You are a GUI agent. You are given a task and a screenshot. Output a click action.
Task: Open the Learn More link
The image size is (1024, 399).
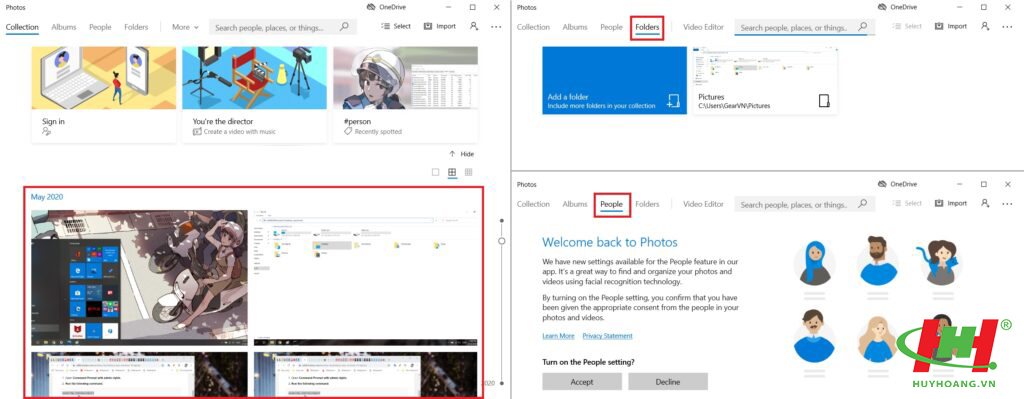coord(558,336)
